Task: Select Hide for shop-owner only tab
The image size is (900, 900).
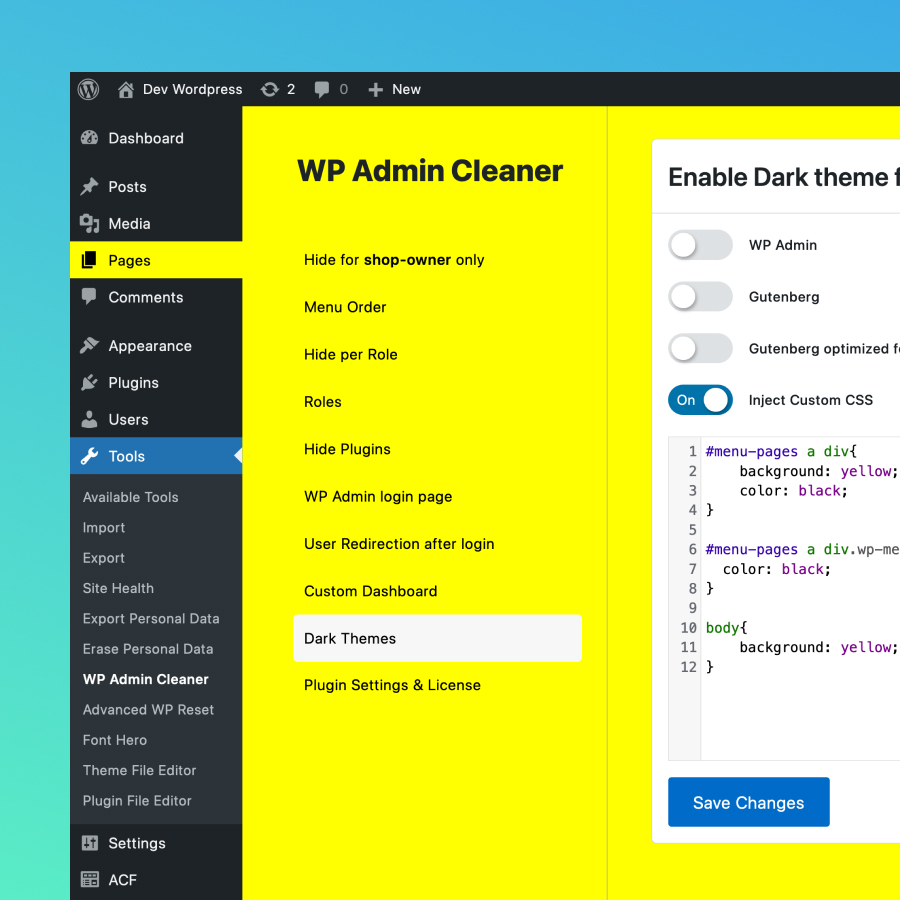Action: pyautogui.click(x=437, y=260)
